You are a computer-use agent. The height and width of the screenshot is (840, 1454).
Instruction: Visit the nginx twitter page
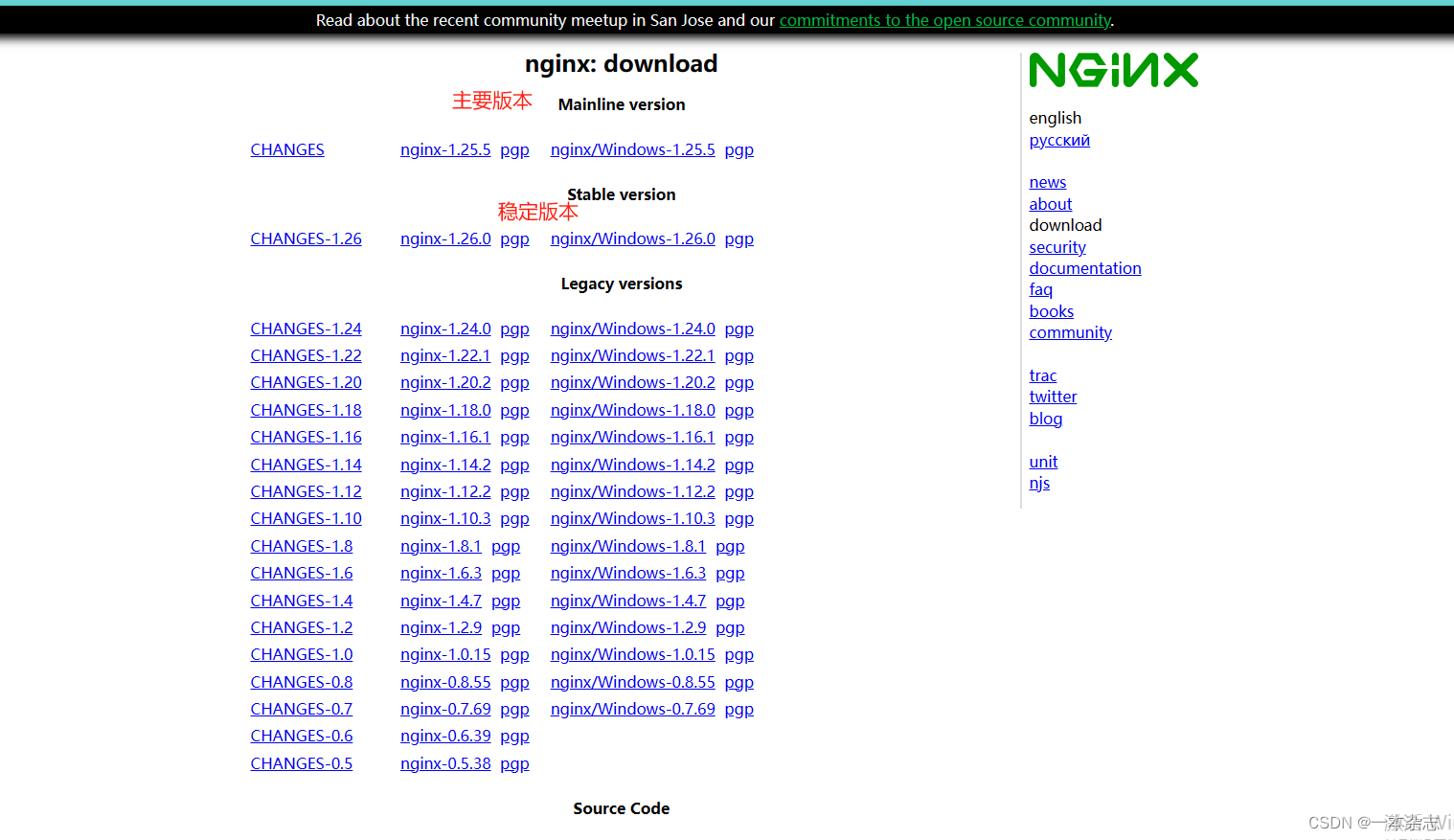click(x=1053, y=397)
